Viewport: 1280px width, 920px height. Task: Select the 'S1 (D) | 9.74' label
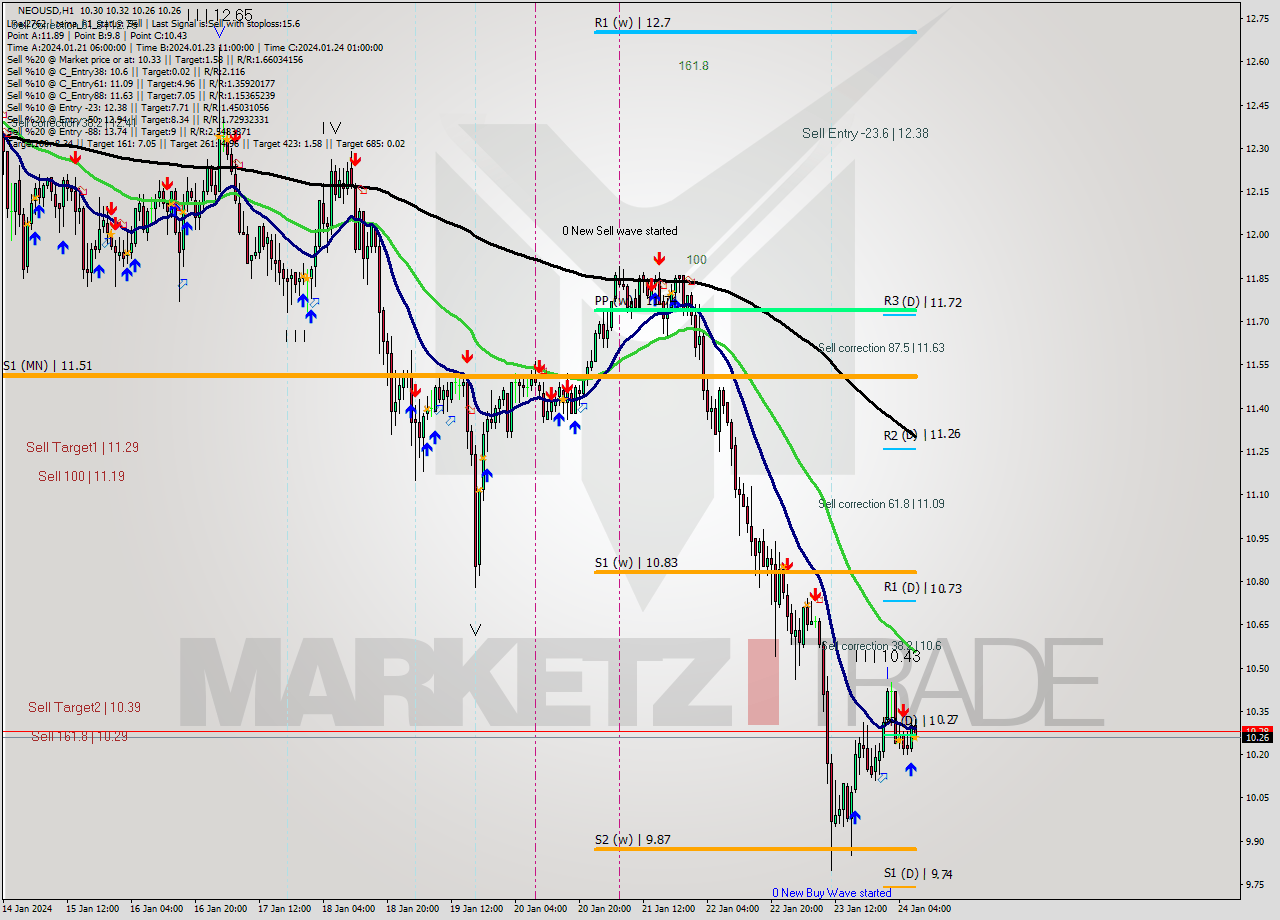click(918, 874)
